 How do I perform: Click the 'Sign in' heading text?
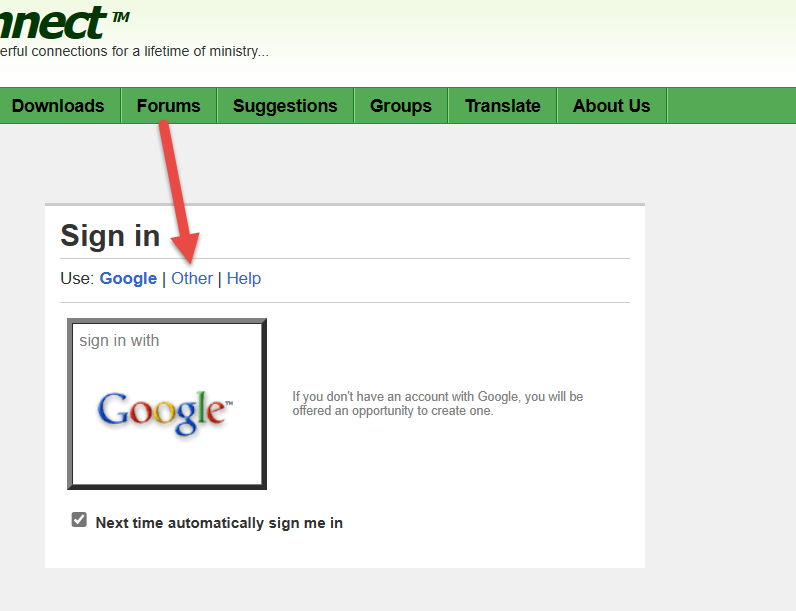[110, 236]
